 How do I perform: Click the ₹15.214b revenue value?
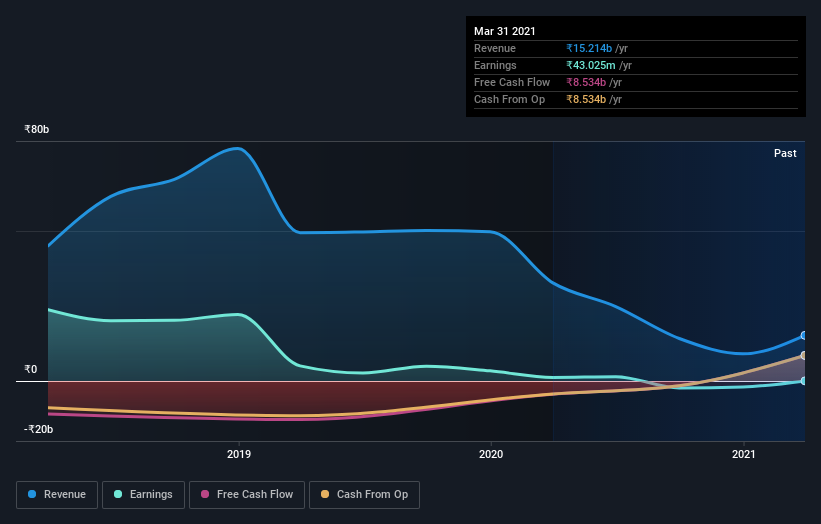click(589, 48)
